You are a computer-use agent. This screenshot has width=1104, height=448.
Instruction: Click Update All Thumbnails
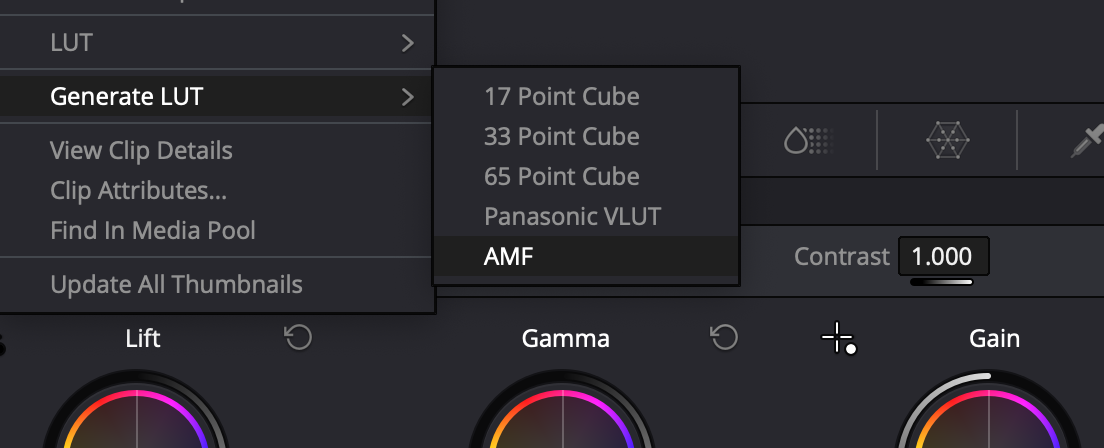pos(176,284)
